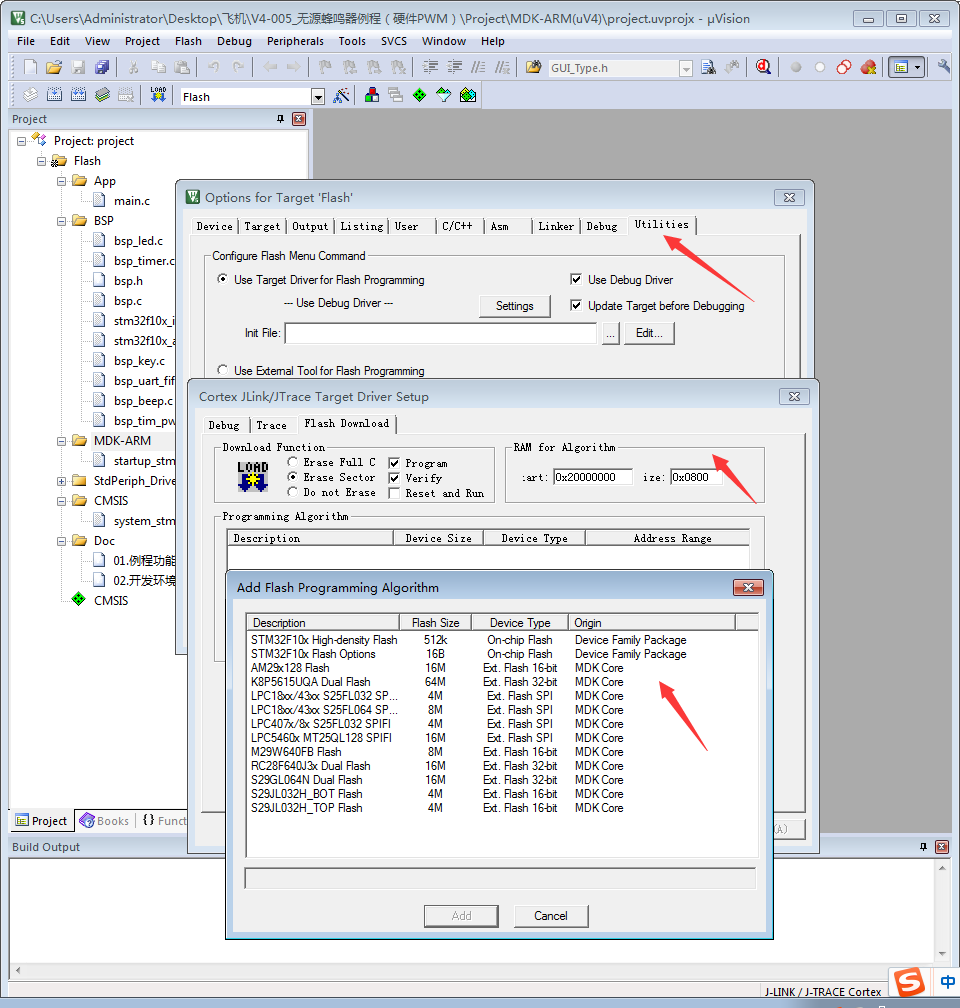Translate the current file
The image size is (960, 1008).
(30, 95)
